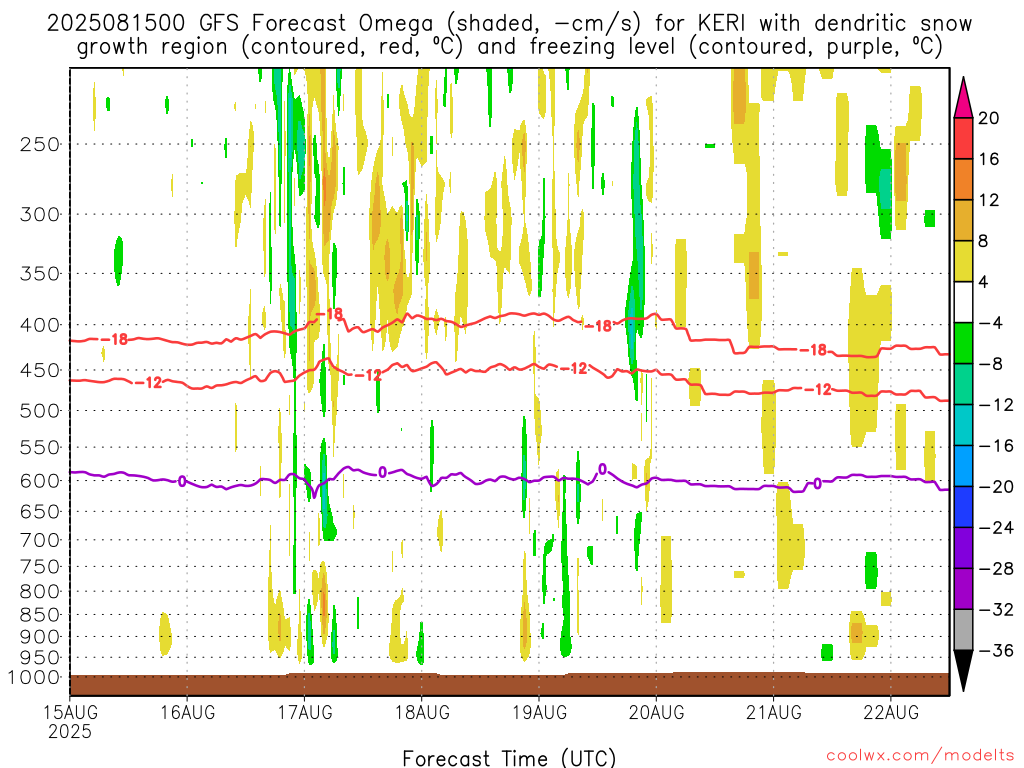1024x768 pixels.
Task: Click the 850 pressure level label
Action: [x=40, y=615]
